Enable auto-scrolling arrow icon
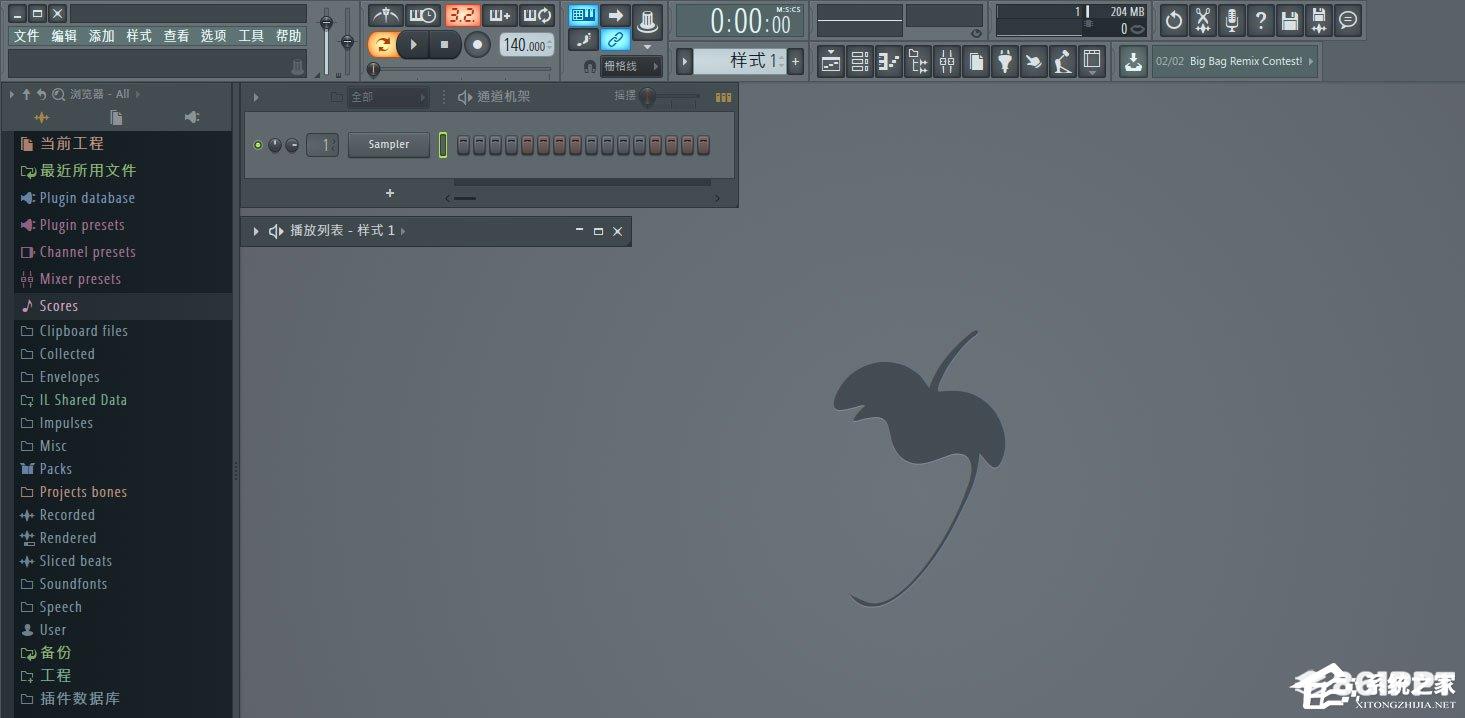This screenshot has width=1465, height=718. pyautogui.click(x=615, y=15)
